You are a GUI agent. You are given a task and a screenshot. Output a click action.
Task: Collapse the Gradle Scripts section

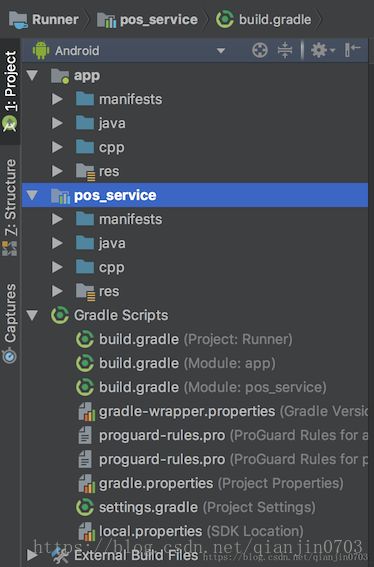click(x=32, y=315)
